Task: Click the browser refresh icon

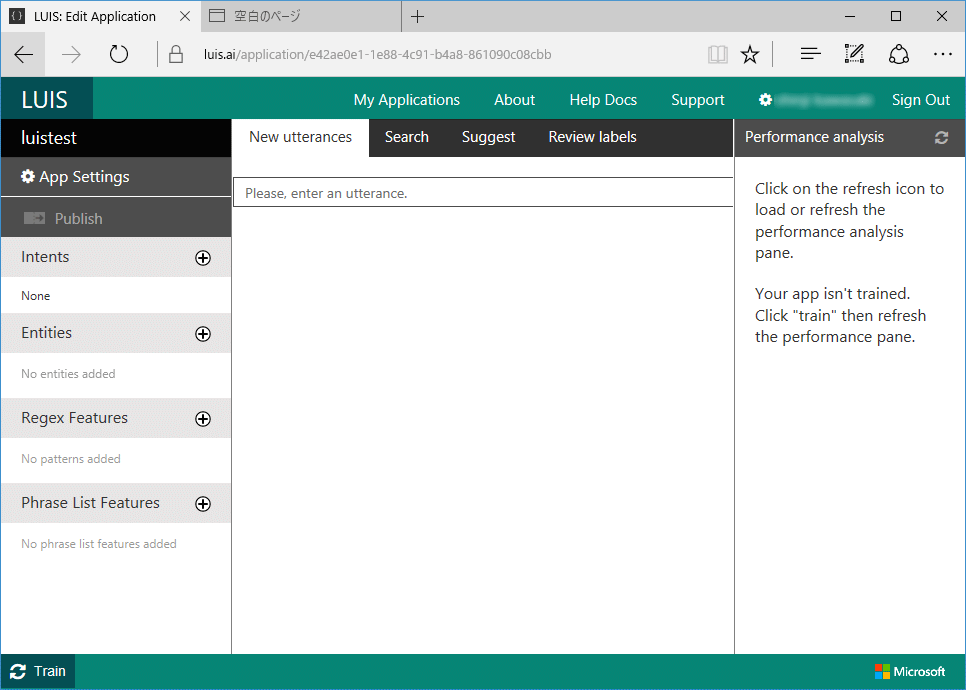Action: pyautogui.click(x=119, y=54)
